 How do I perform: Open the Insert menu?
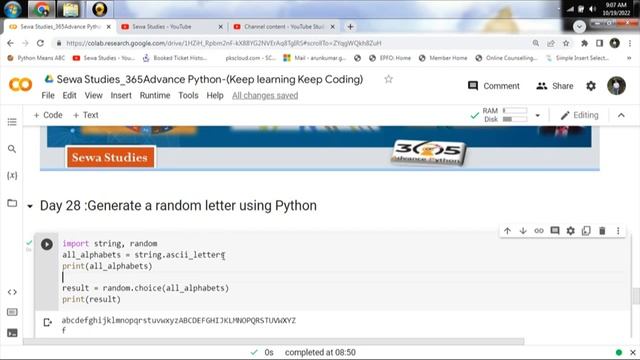(121, 96)
